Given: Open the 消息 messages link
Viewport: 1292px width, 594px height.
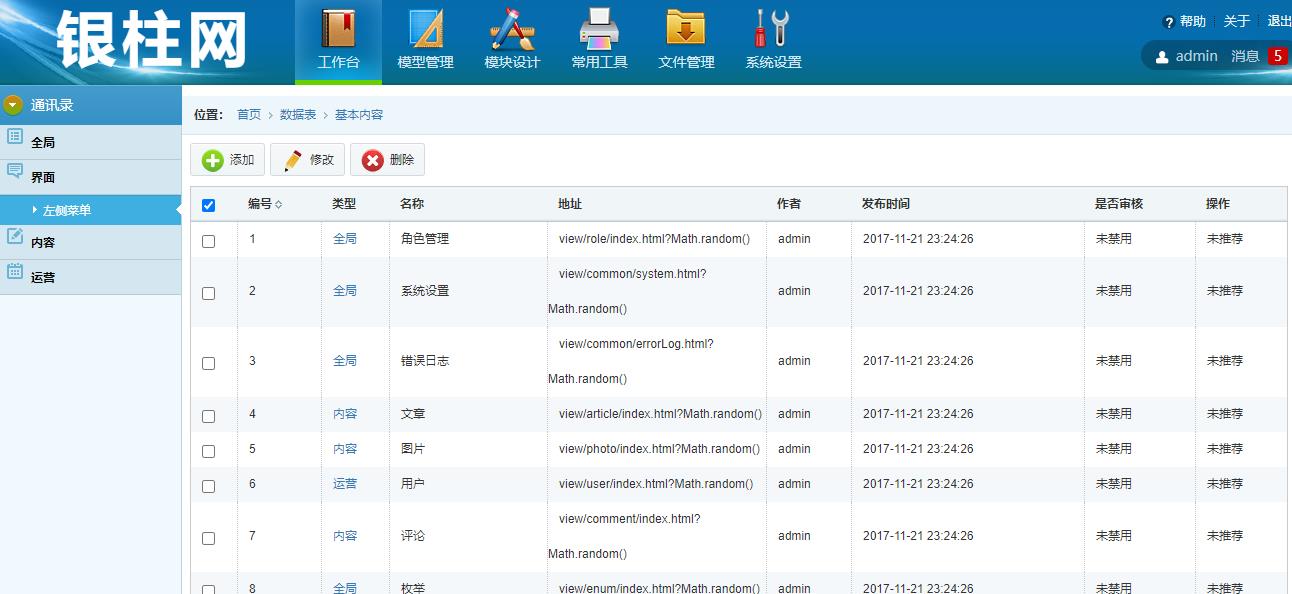Looking at the screenshot, I should click(x=1245, y=56).
